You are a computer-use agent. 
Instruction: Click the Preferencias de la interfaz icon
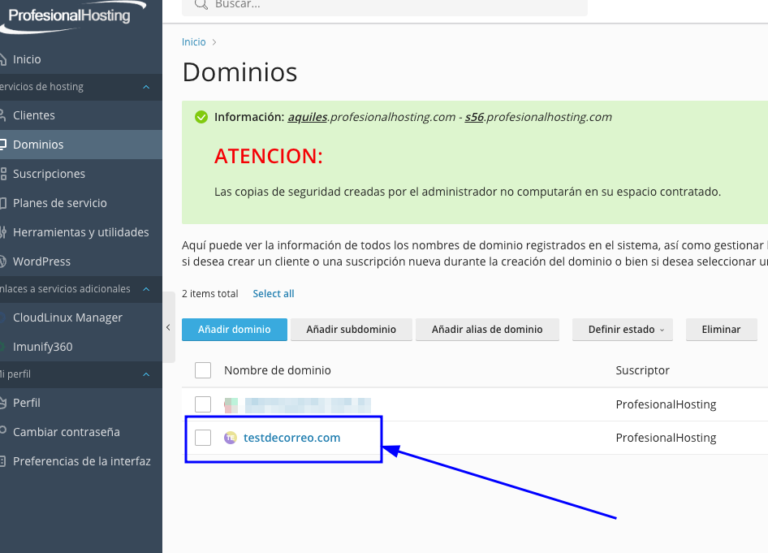click(2, 461)
